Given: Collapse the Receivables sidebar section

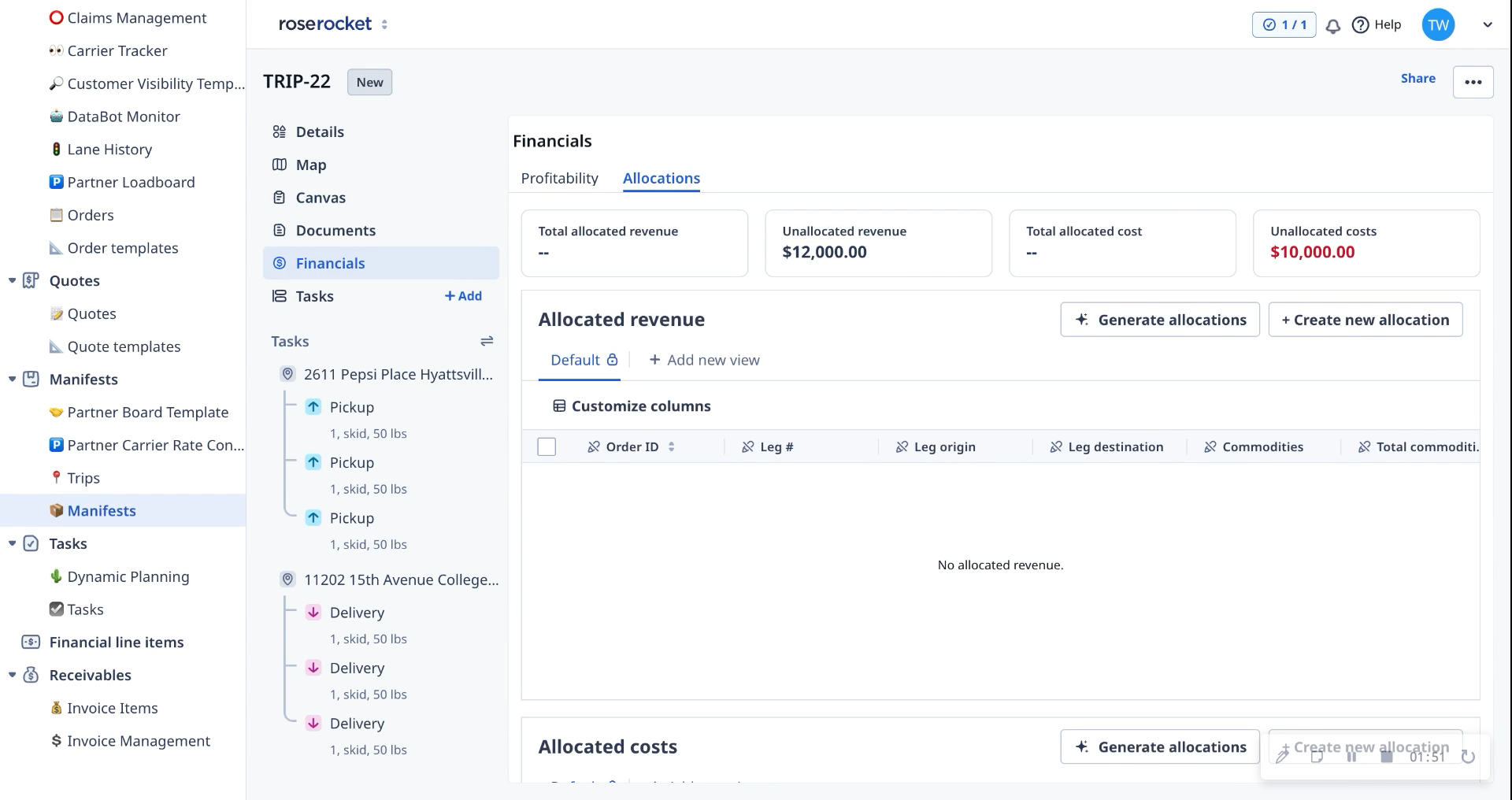Looking at the screenshot, I should click(12, 676).
